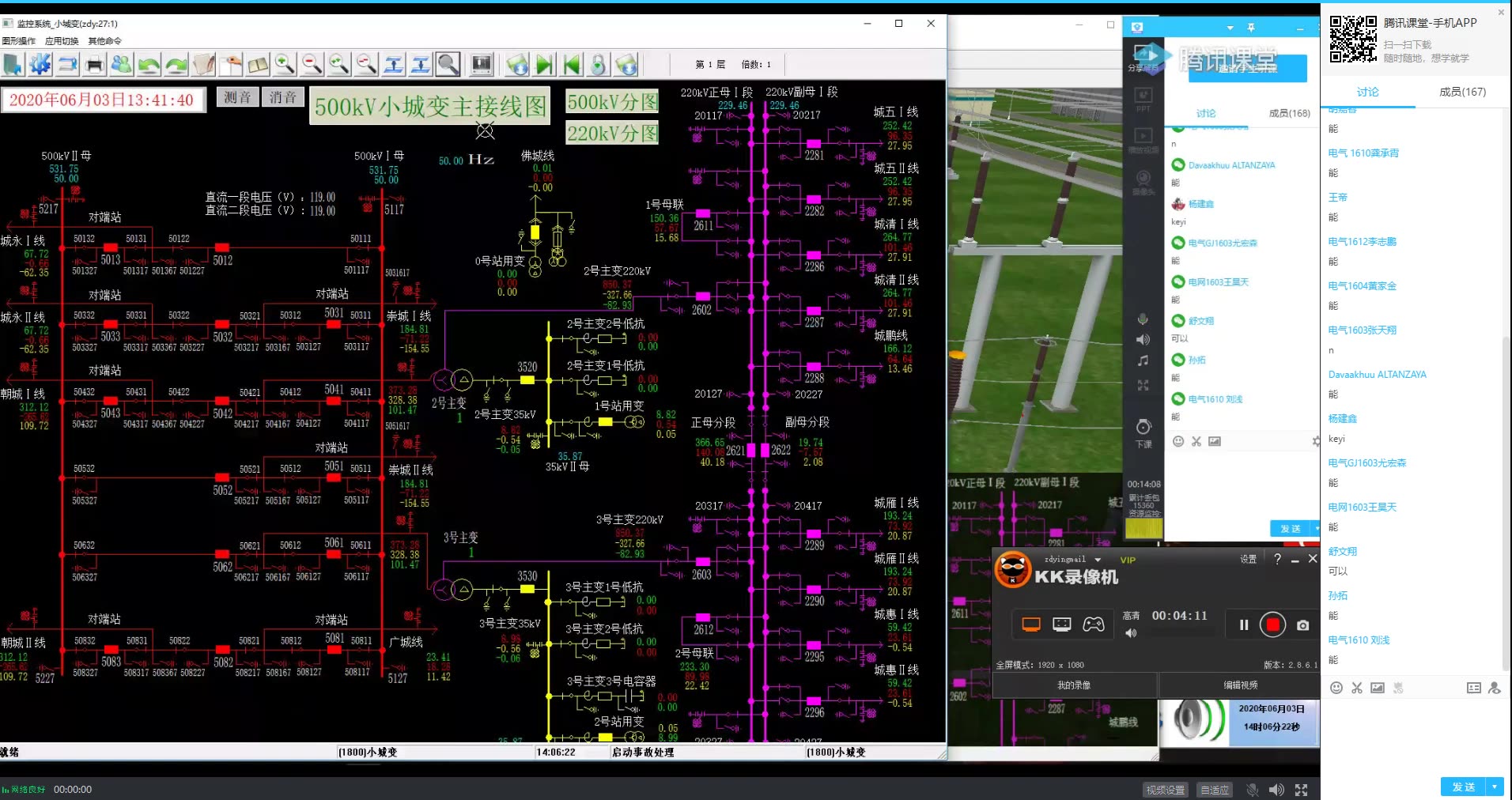
Task: Open dropdown beside inner chat 发送 button
Action: 1316,528
